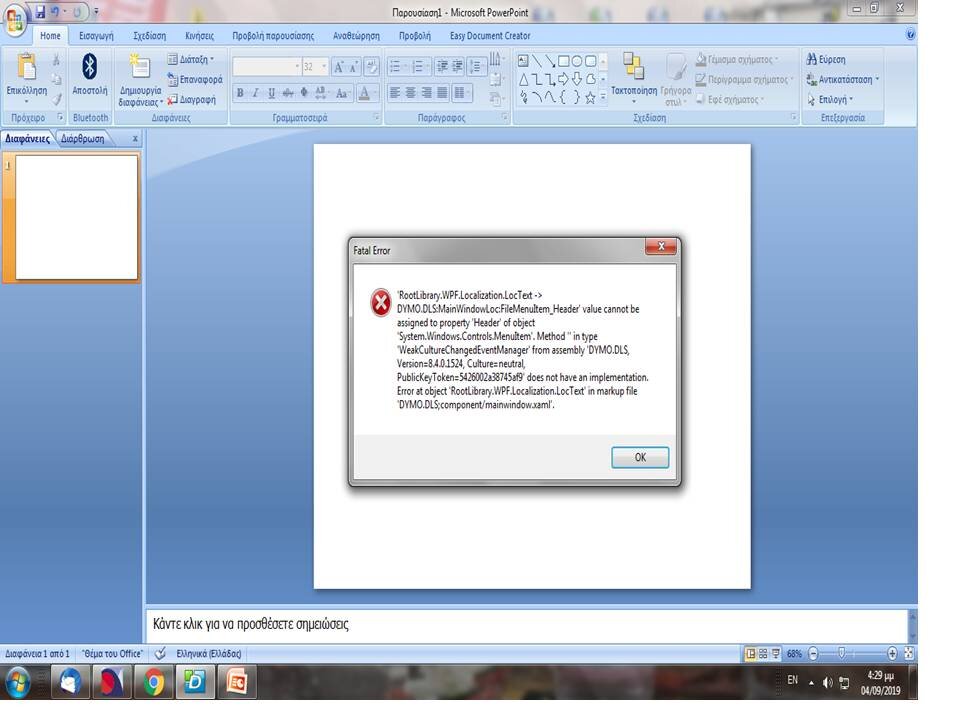Select slide 1 thumbnail
The height and width of the screenshot is (720, 960).
click(x=77, y=217)
